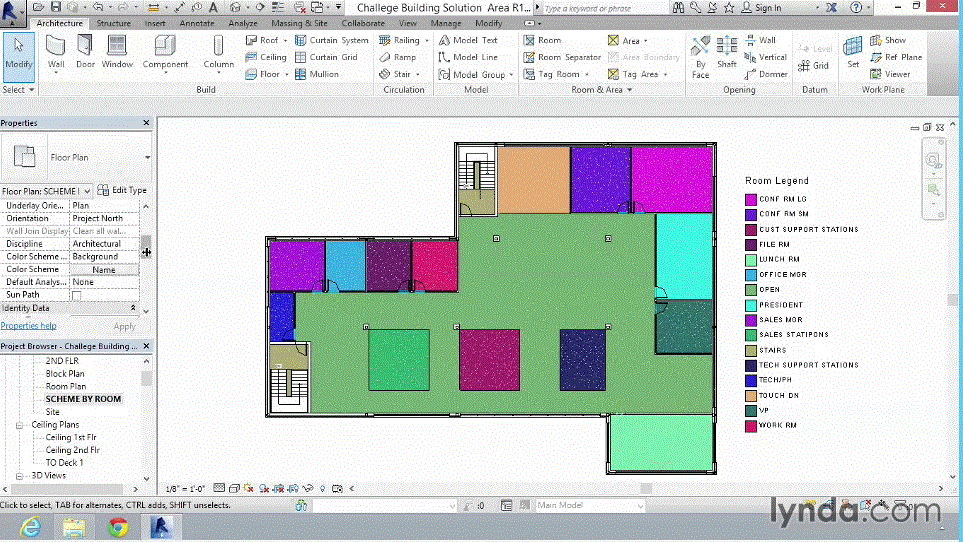This screenshot has height=542, width=963.
Task: Open the Floor Plan: SCHEME instance dropdown
Action: pyautogui.click(x=87, y=191)
